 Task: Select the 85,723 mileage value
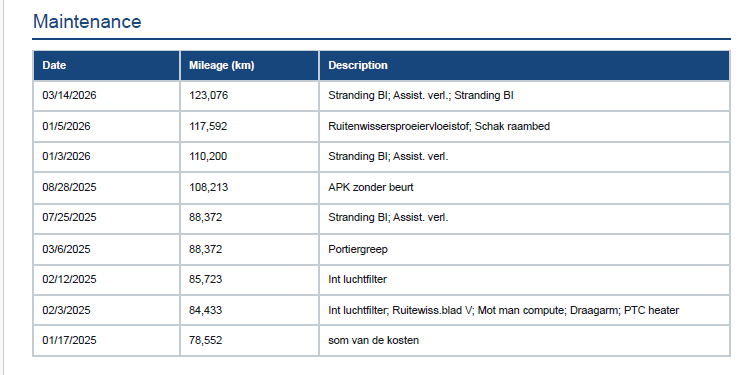pyautogui.click(x=205, y=279)
